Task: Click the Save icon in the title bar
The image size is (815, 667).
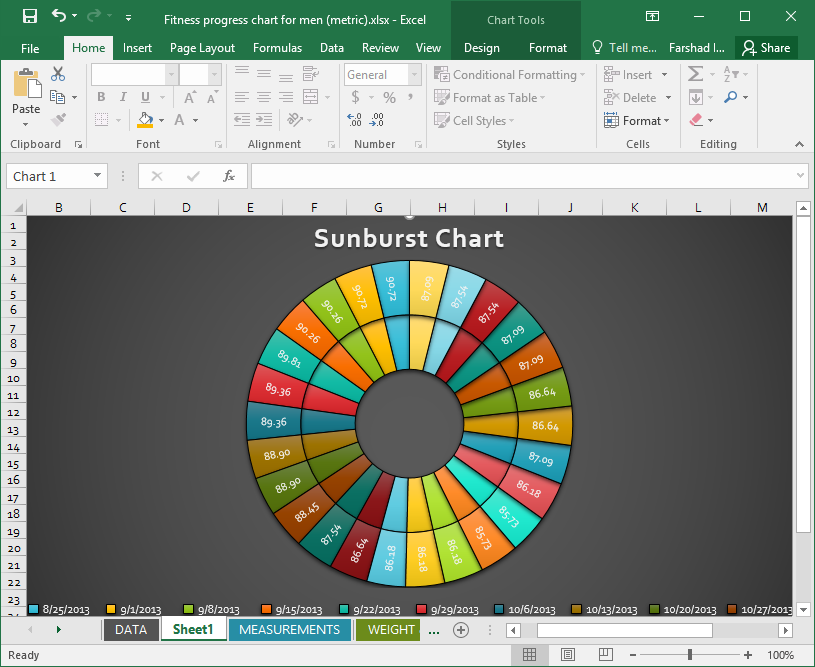Action: click(29, 17)
